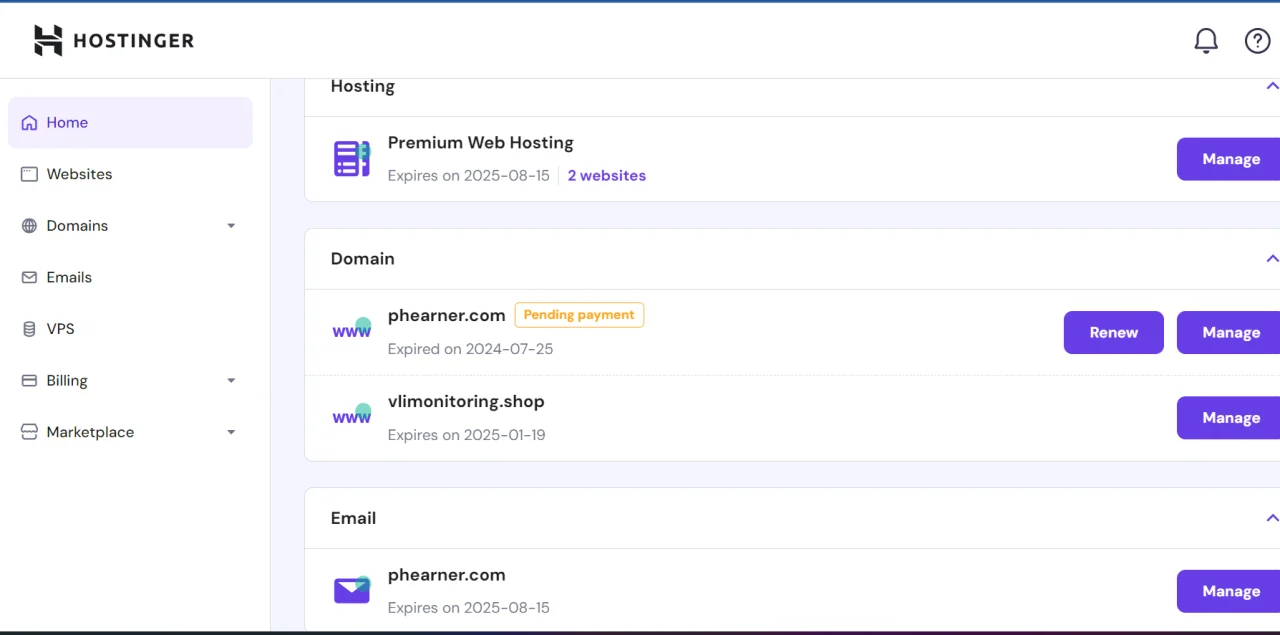The width and height of the screenshot is (1280, 635).
Task: Click the VPS database icon in sidebar
Action: (x=29, y=329)
